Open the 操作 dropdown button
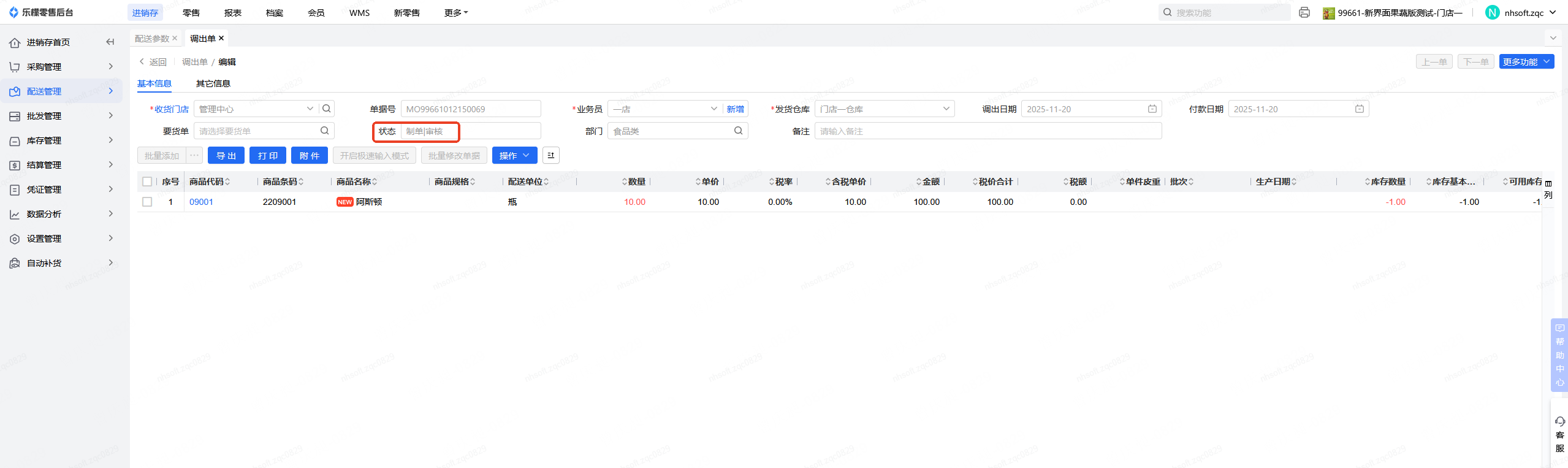Screen dimensions: 1568x468 (514, 155)
